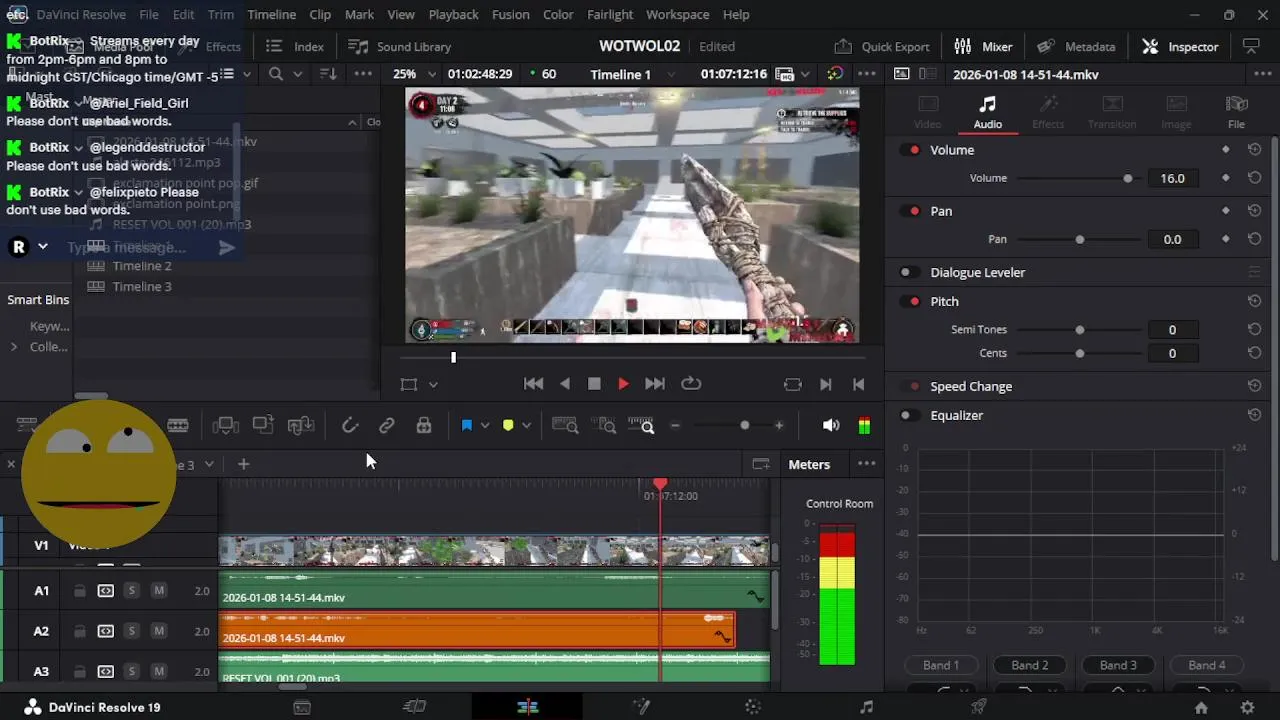The width and height of the screenshot is (1280, 720).
Task: Play in reverse button
Action: click(565, 384)
